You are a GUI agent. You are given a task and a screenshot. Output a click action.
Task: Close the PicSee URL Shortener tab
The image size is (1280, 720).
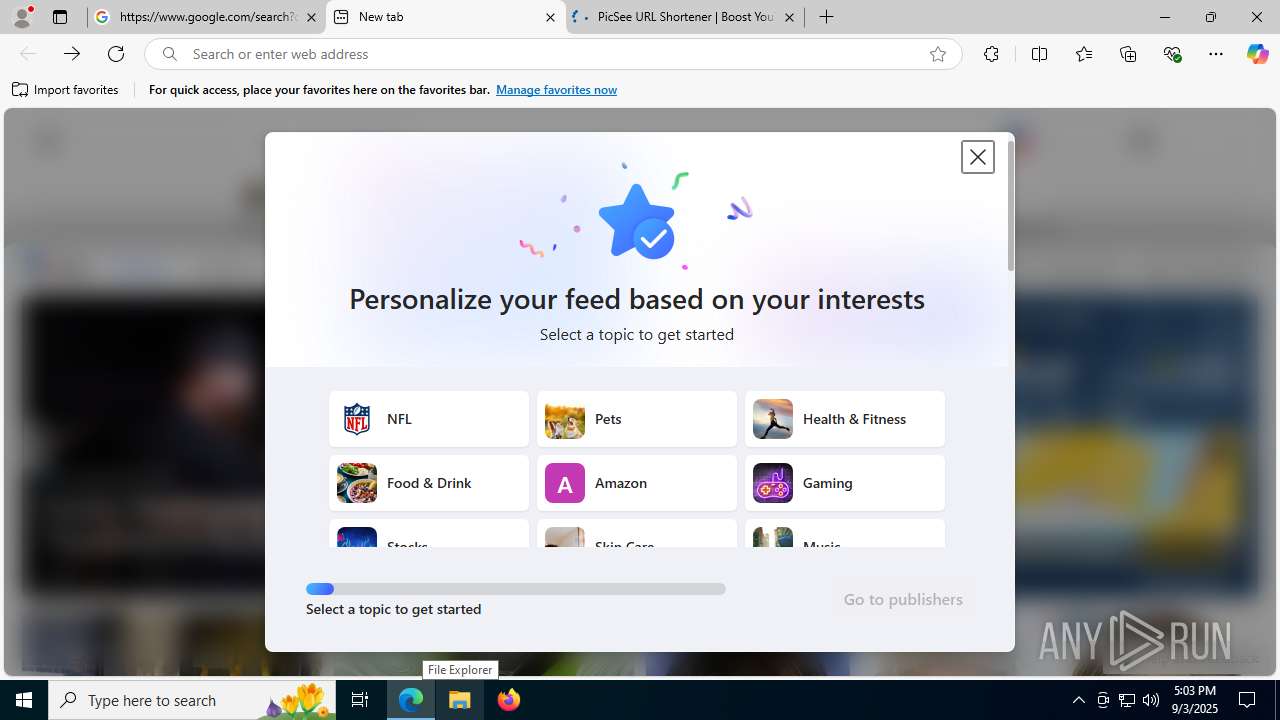(x=789, y=17)
